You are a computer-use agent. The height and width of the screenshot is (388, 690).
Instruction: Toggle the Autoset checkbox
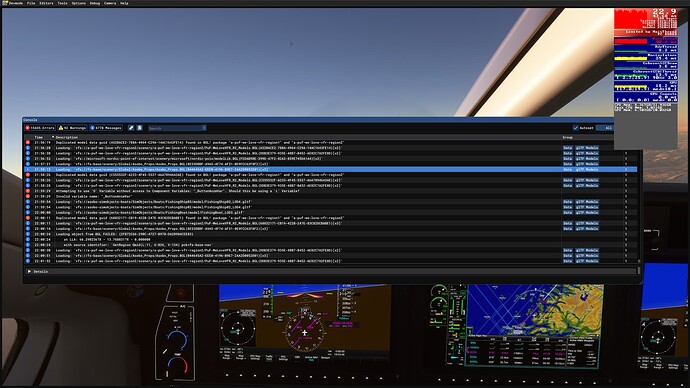[576, 128]
